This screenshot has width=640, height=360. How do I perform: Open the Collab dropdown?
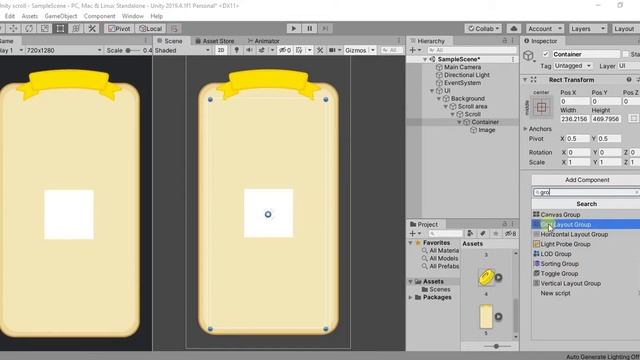[x=483, y=29]
